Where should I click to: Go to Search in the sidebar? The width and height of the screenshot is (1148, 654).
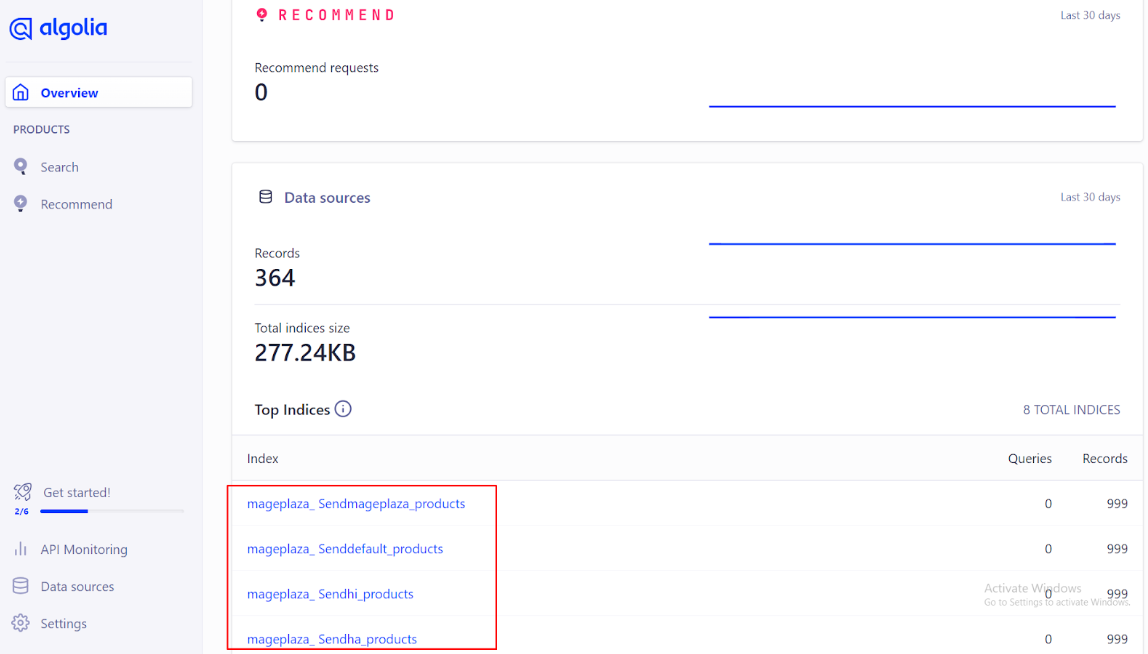(x=59, y=167)
